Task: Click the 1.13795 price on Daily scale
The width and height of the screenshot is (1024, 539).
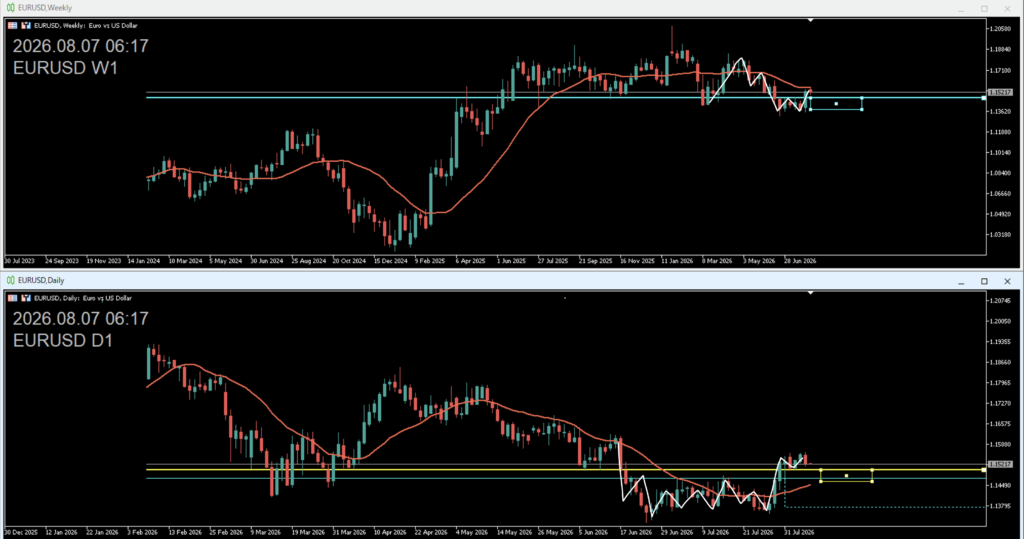Action: tap(1000, 506)
